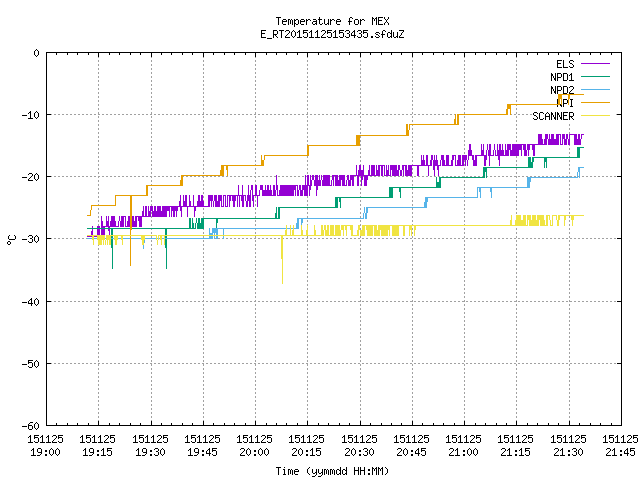The width and height of the screenshot is (640, 480).
Task: Click the x-axis tick label 20:45
Action: click(x=411, y=452)
